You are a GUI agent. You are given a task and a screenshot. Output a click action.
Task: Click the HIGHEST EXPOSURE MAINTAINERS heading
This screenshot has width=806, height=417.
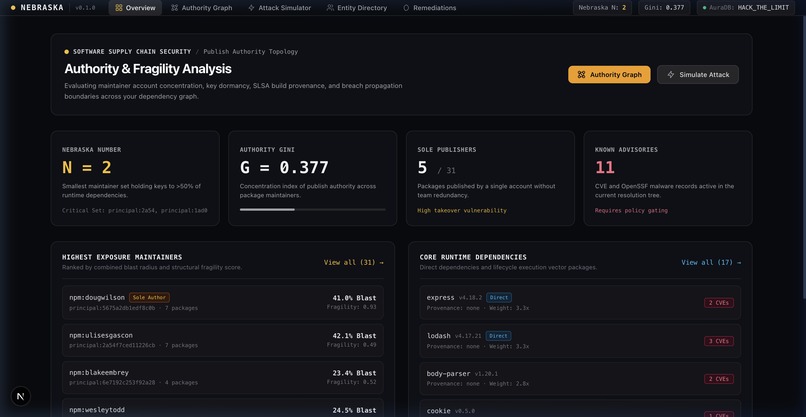coord(122,257)
